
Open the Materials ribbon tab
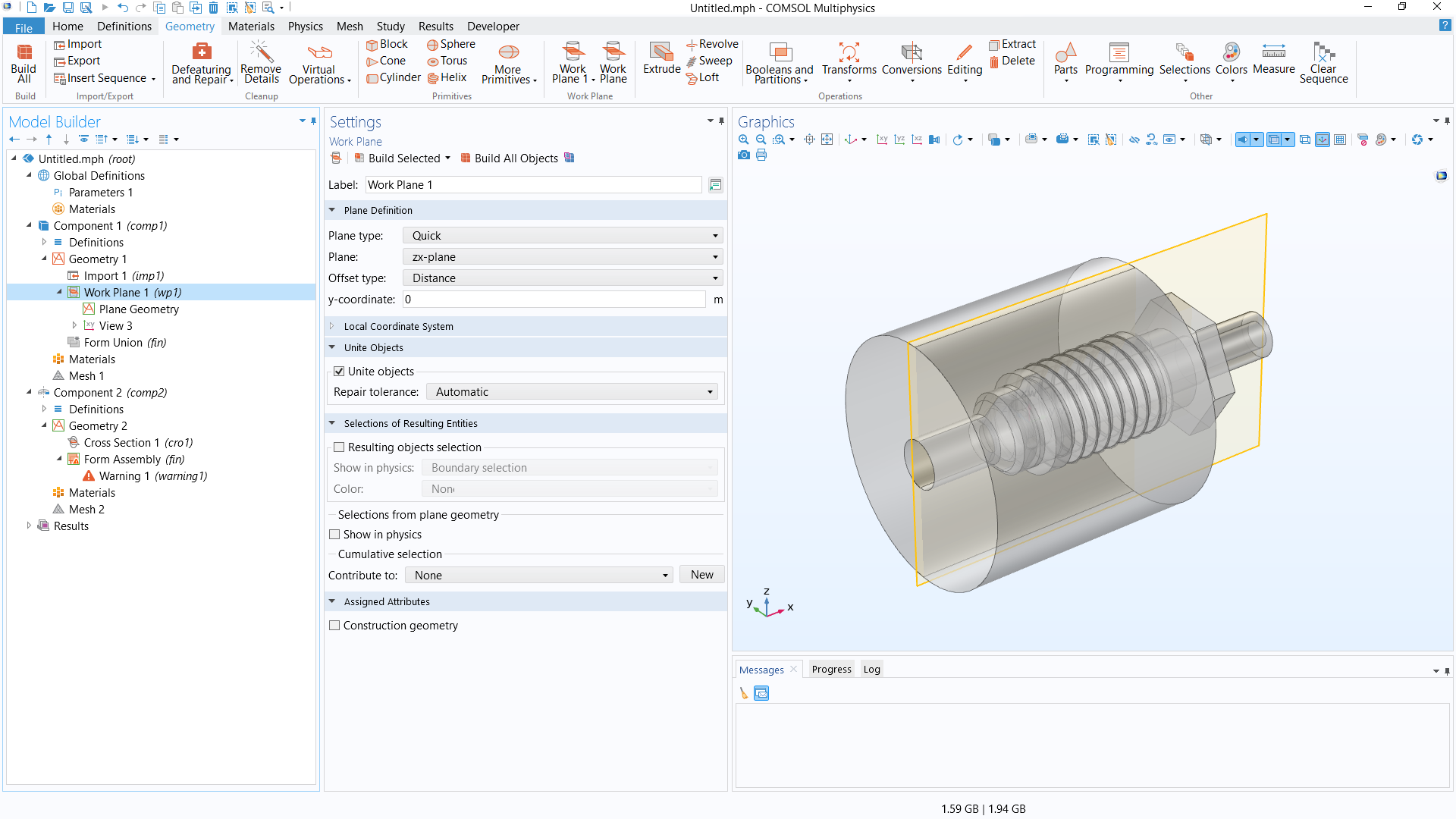coord(251,27)
